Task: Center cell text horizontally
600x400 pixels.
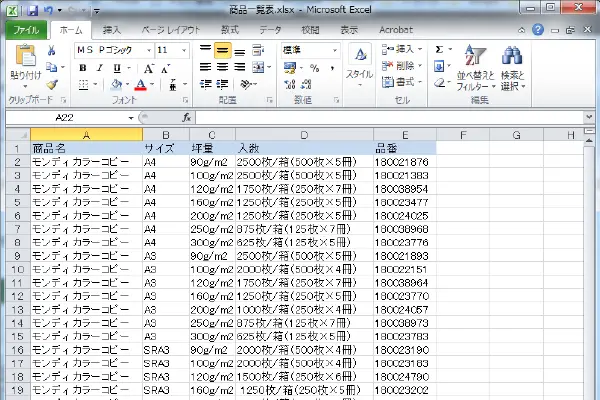Action: coord(222,67)
